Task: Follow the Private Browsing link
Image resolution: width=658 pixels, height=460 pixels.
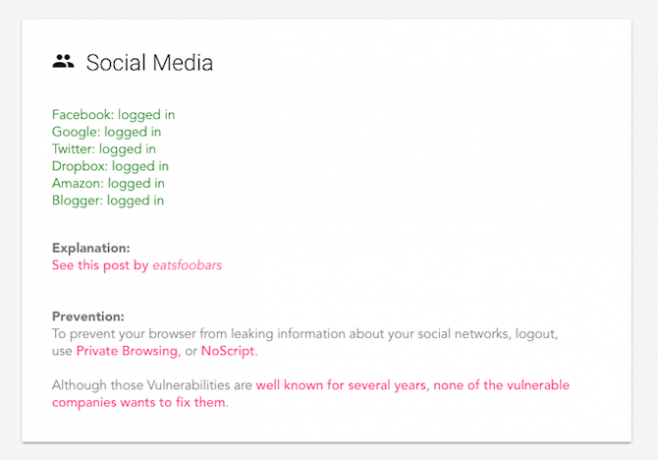Action: pyautogui.click(x=127, y=351)
